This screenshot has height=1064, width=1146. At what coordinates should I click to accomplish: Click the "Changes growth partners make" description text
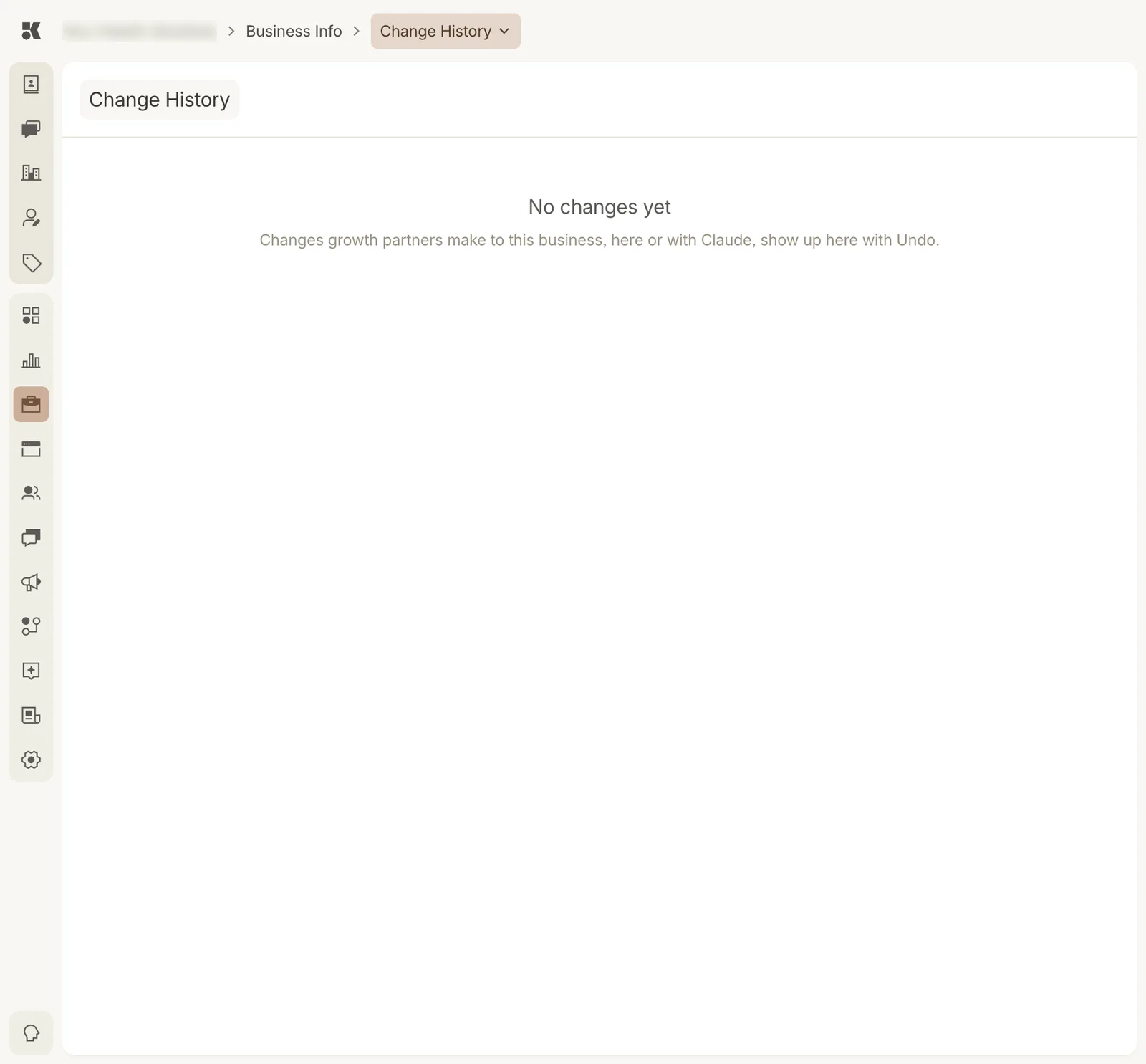coord(600,240)
